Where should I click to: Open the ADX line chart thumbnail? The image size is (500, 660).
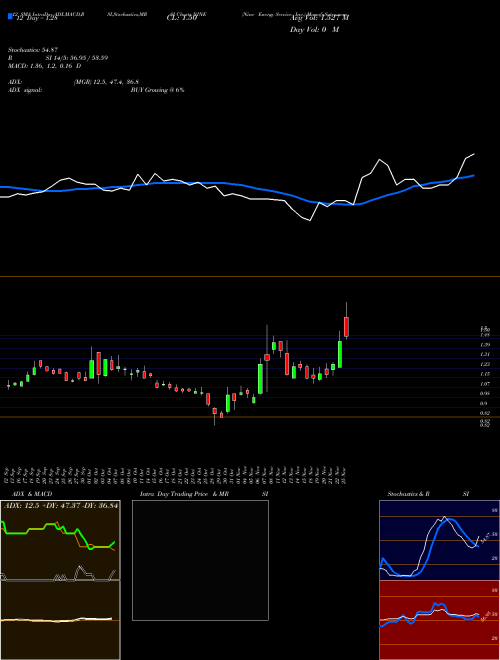click(x=60, y=540)
